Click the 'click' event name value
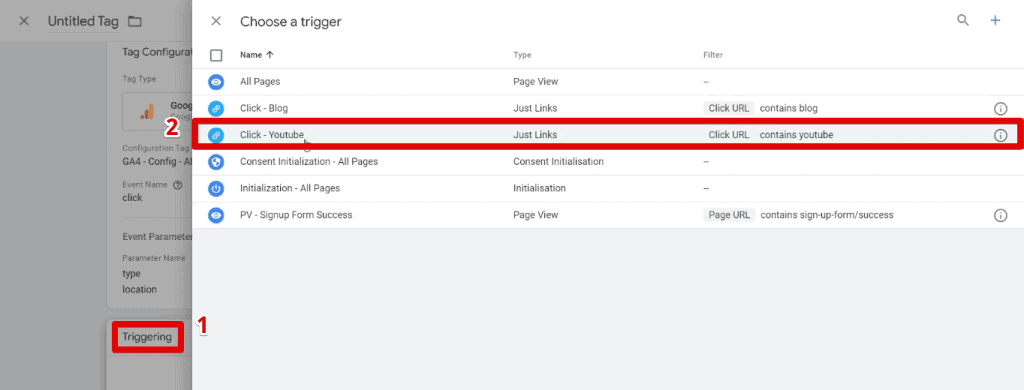1024x390 pixels. click(x=133, y=197)
